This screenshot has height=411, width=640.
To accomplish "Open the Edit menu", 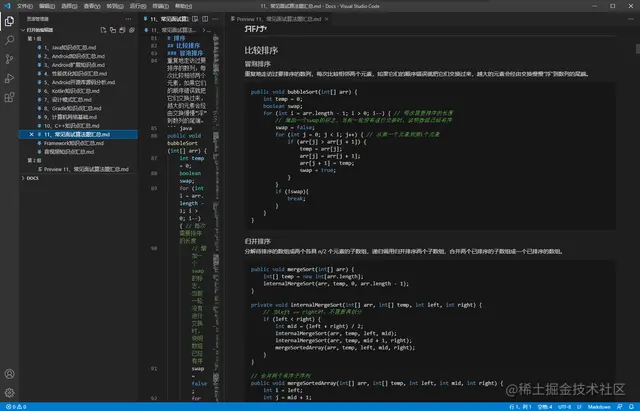I will (47, 6).
